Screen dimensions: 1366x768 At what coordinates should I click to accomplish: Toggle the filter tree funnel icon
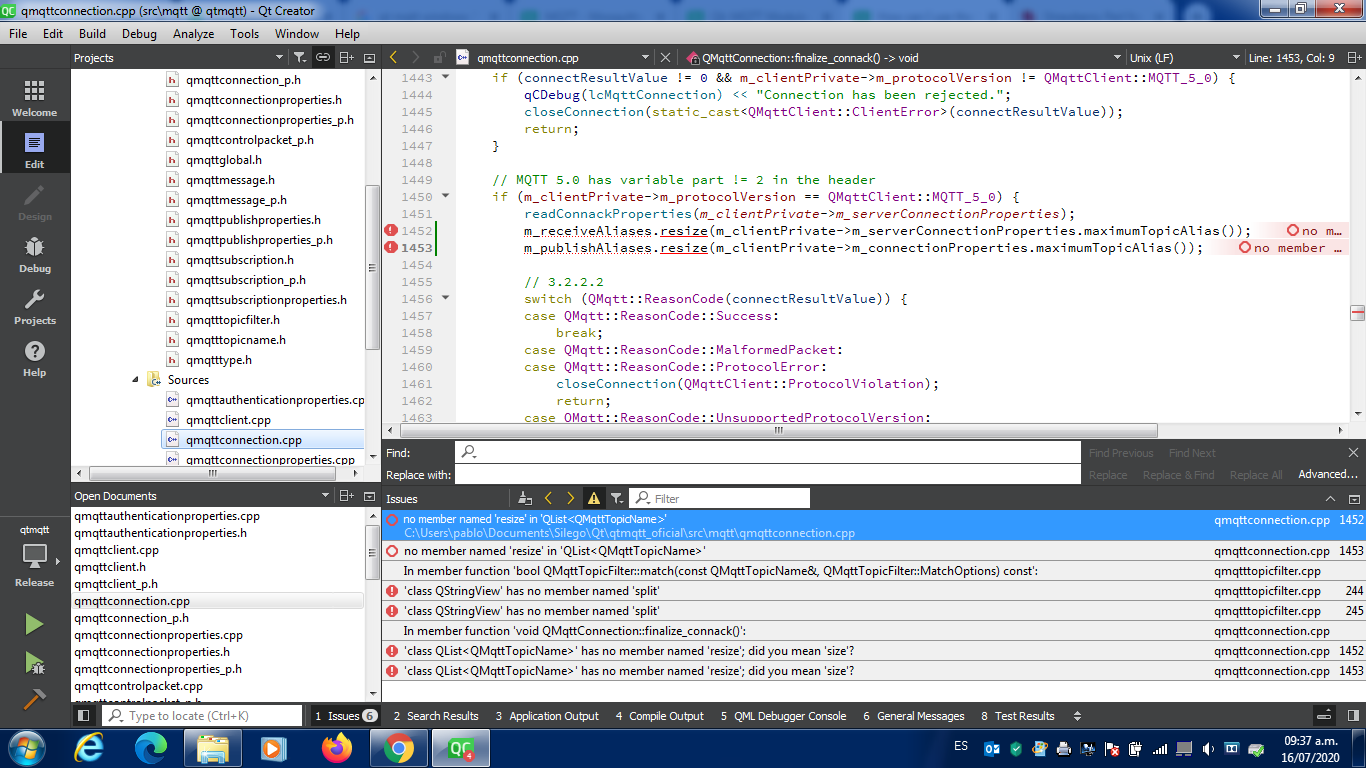[300, 58]
